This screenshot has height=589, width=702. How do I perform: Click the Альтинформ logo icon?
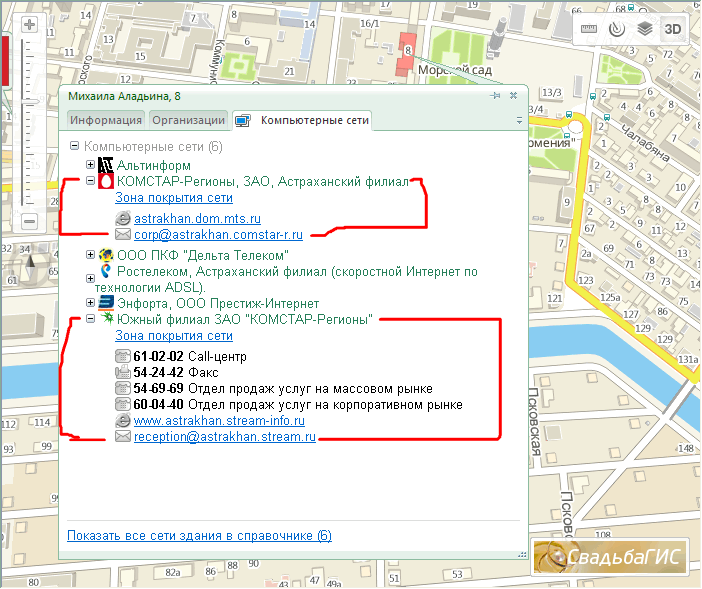click(x=106, y=165)
